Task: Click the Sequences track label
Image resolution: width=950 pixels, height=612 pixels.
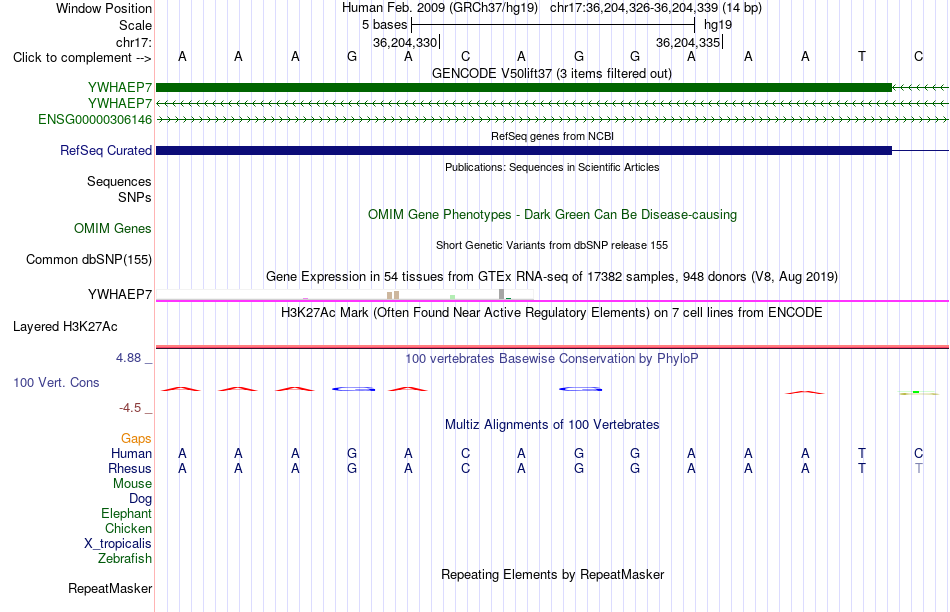Action: (x=119, y=181)
